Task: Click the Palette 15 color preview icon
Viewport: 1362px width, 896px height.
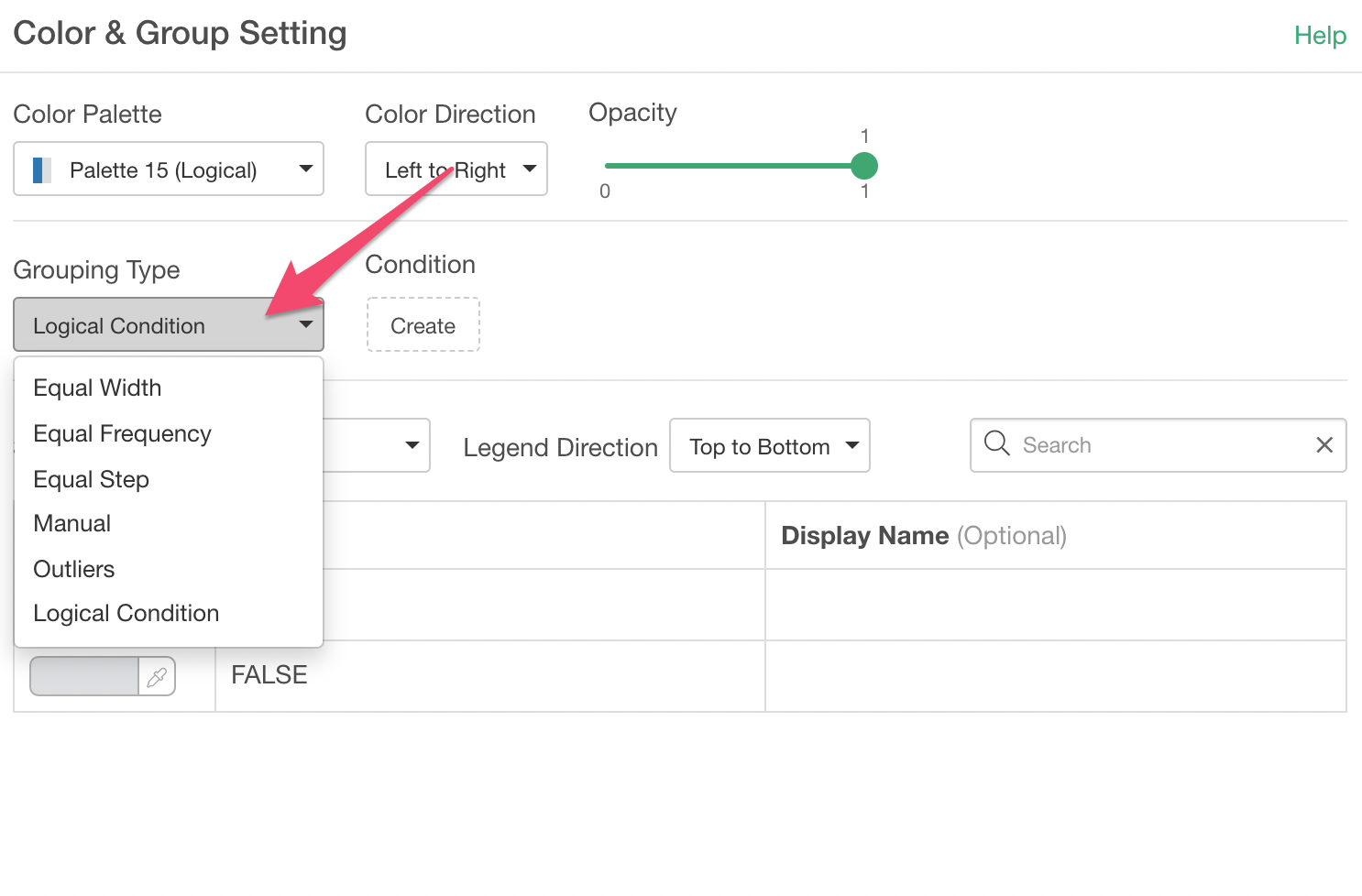Action: (x=42, y=170)
